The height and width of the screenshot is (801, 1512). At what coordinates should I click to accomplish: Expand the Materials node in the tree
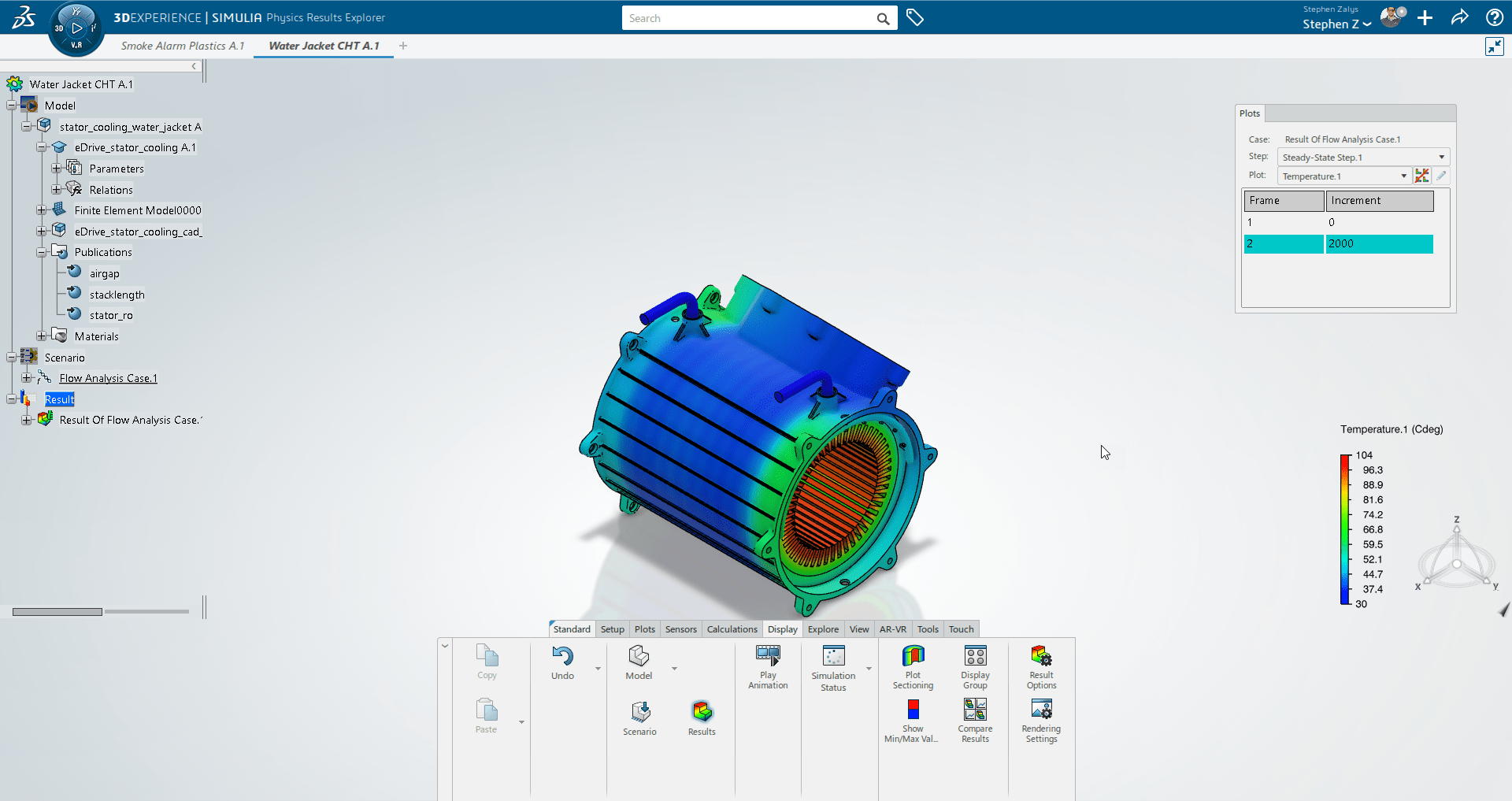click(40, 336)
